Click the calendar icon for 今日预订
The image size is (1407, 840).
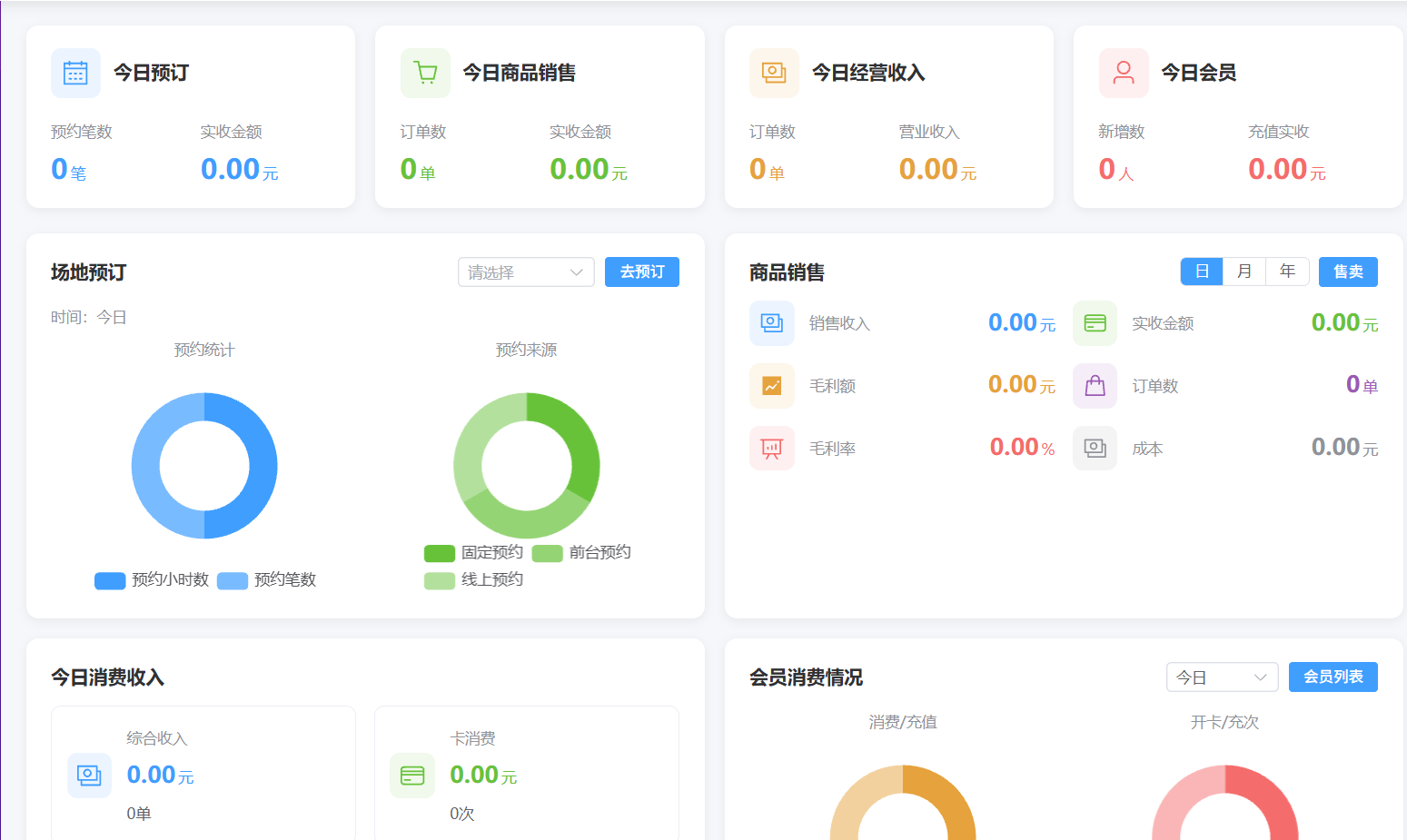75,73
